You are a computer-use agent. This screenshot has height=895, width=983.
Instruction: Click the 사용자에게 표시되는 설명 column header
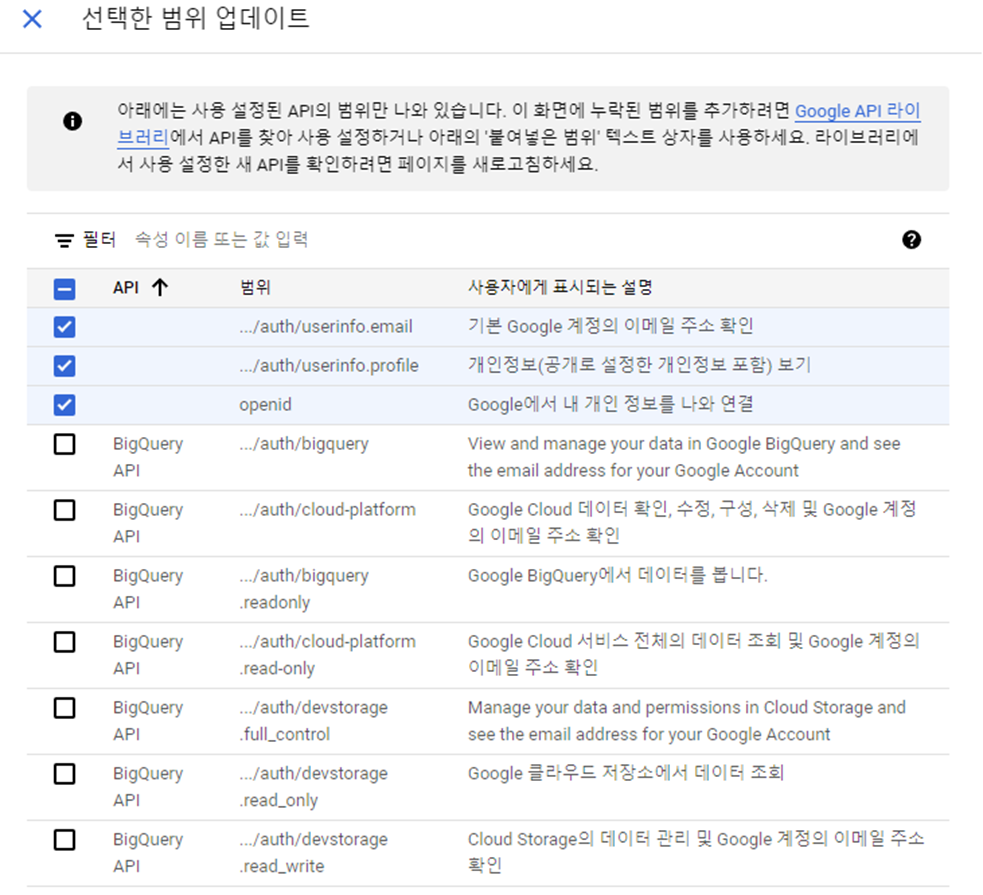coord(560,288)
